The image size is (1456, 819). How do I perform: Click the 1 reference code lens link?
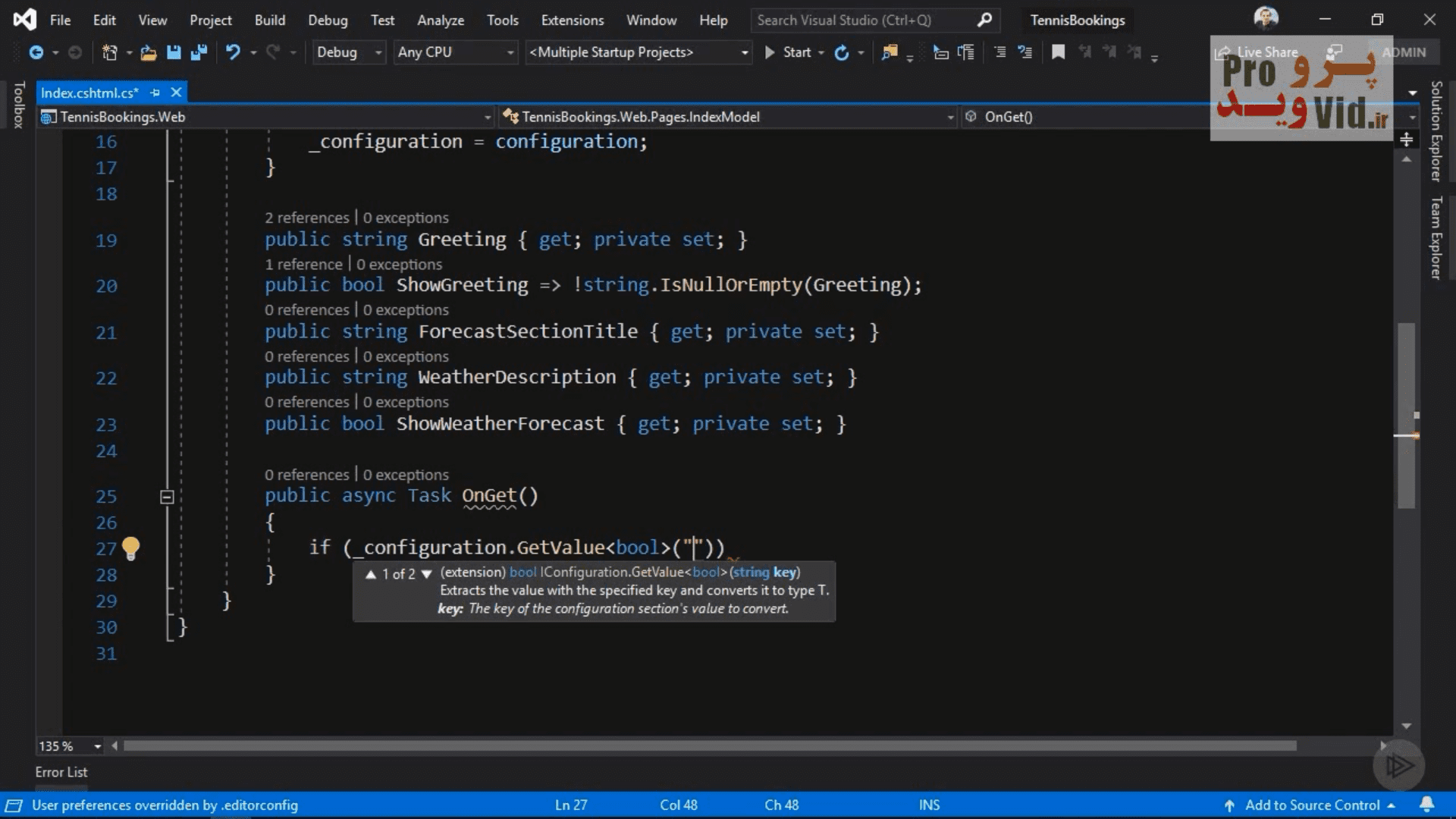[304, 264]
